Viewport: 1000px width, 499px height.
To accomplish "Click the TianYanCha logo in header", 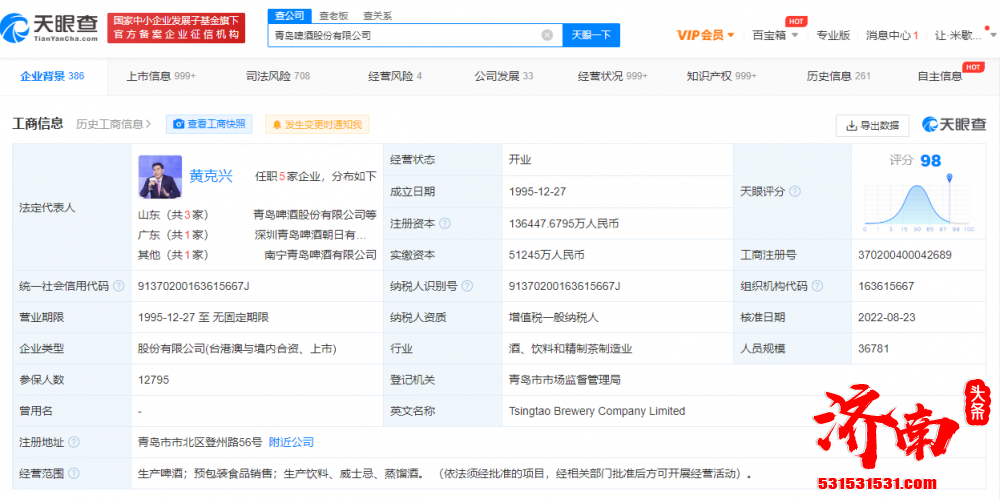I will point(50,27).
